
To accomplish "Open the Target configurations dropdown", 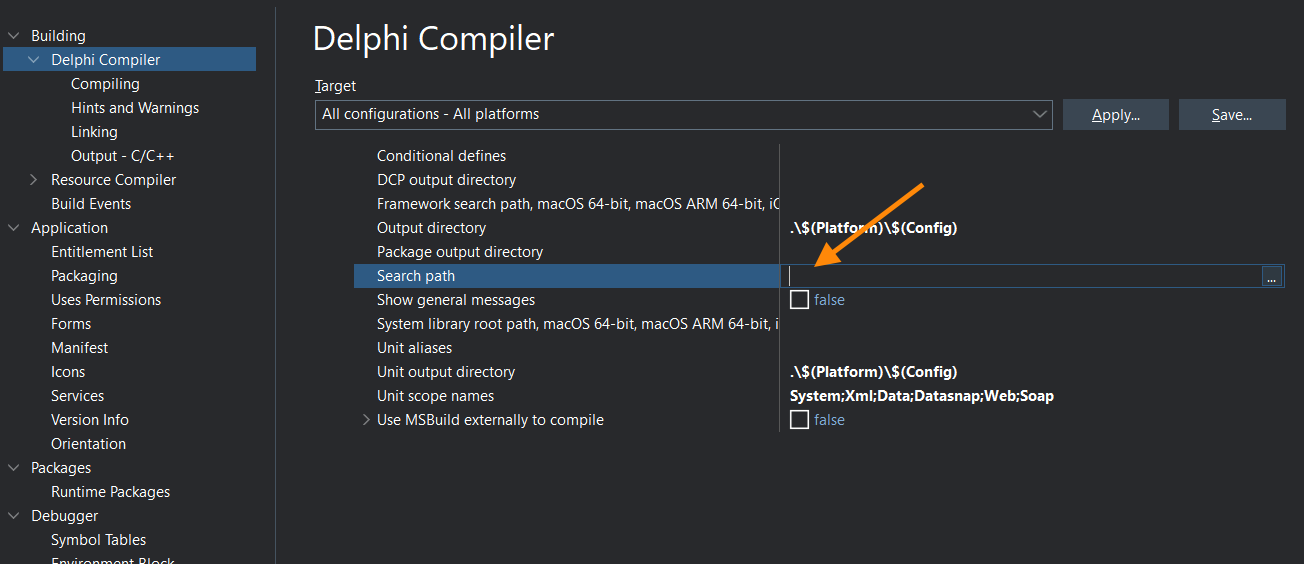I will click(1040, 115).
